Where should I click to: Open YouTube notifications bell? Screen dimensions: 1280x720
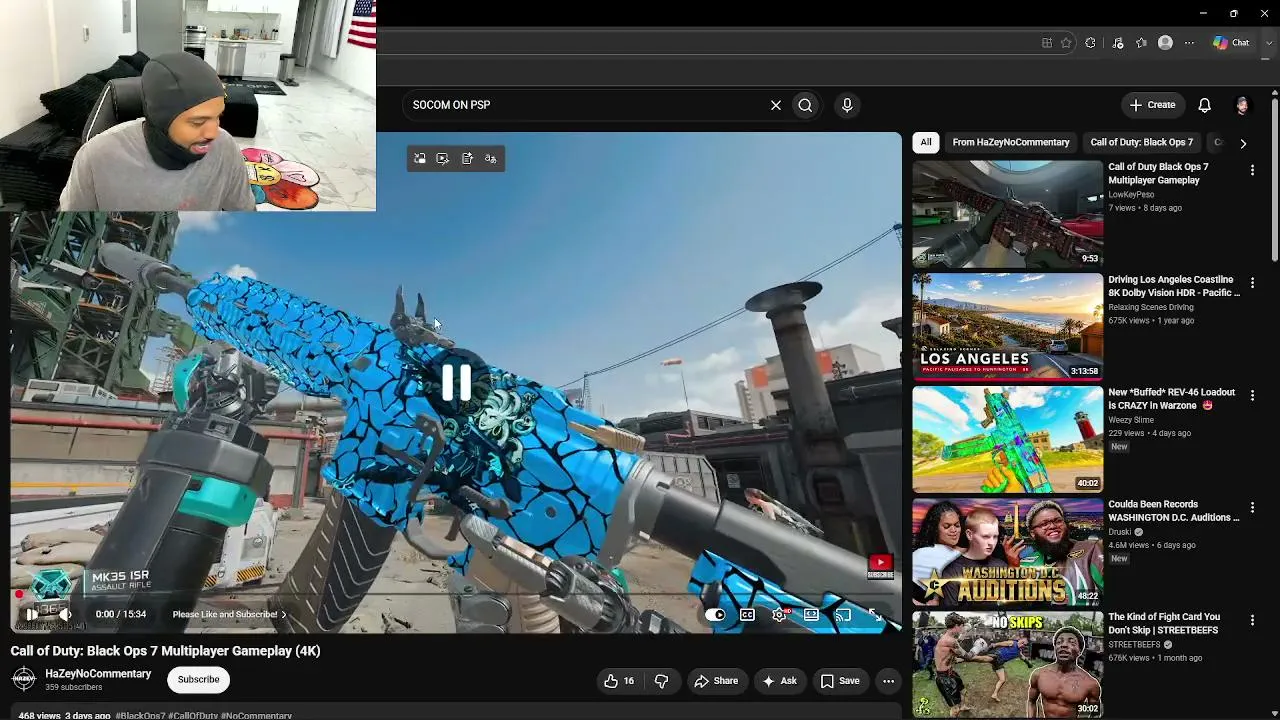[x=1205, y=105]
